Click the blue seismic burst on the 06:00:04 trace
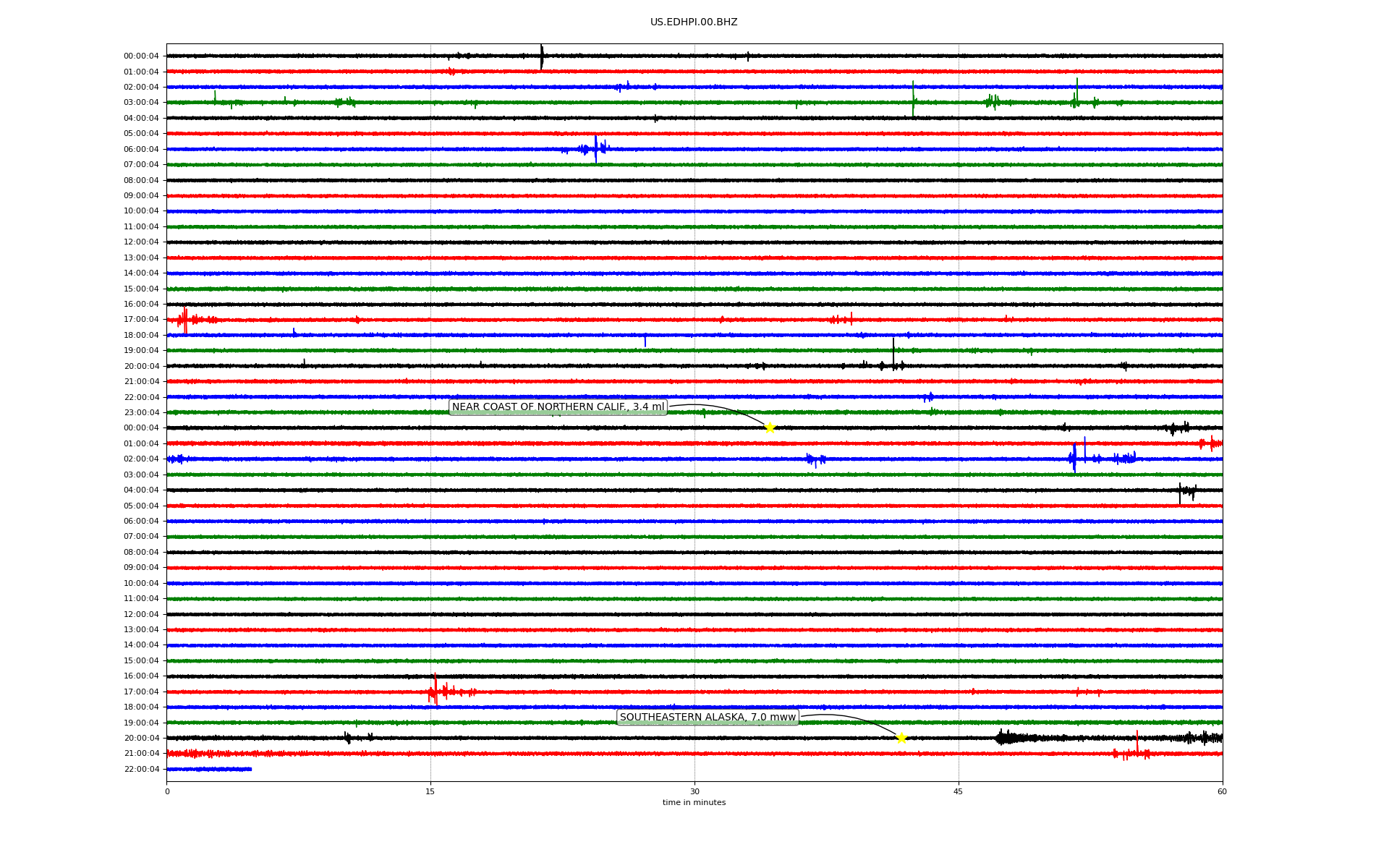This screenshot has width=1389, height=868. click(x=595, y=149)
